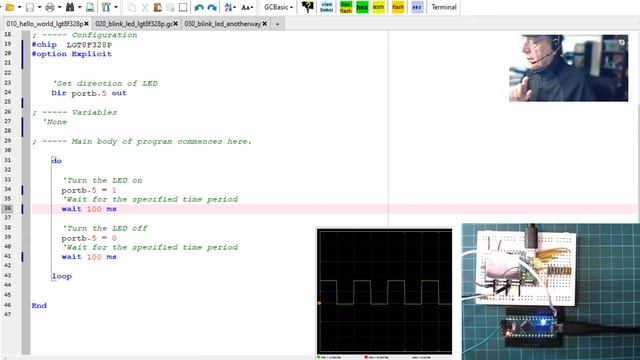Click the green hex flash button

(346, 7)
